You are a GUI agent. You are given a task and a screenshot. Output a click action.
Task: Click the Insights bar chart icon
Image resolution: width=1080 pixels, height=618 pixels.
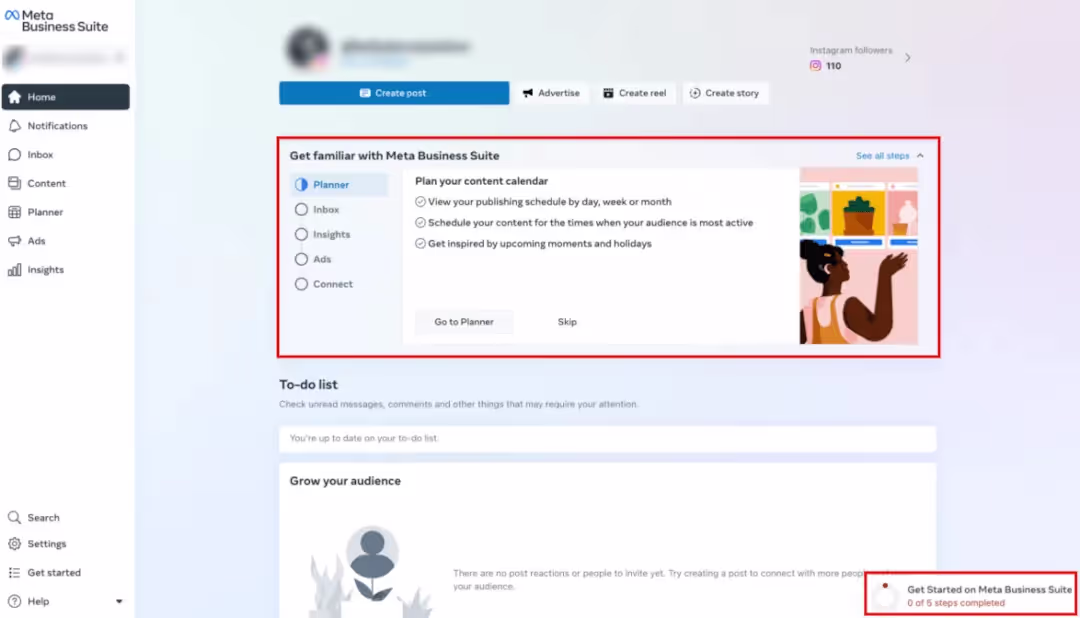coord(14,270)
